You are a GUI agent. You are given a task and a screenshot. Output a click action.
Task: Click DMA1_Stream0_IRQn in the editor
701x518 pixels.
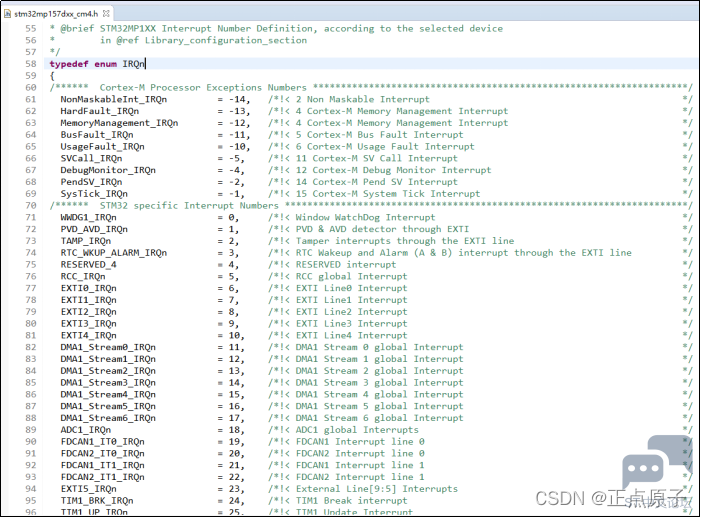(x=108, y=347)
